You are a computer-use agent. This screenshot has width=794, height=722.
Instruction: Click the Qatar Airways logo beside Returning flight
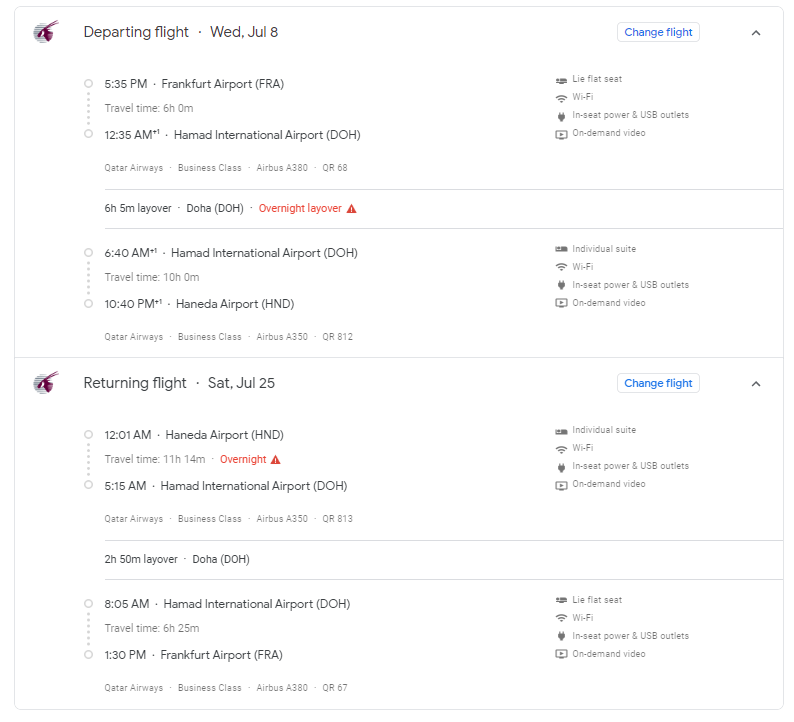point(46,383)
